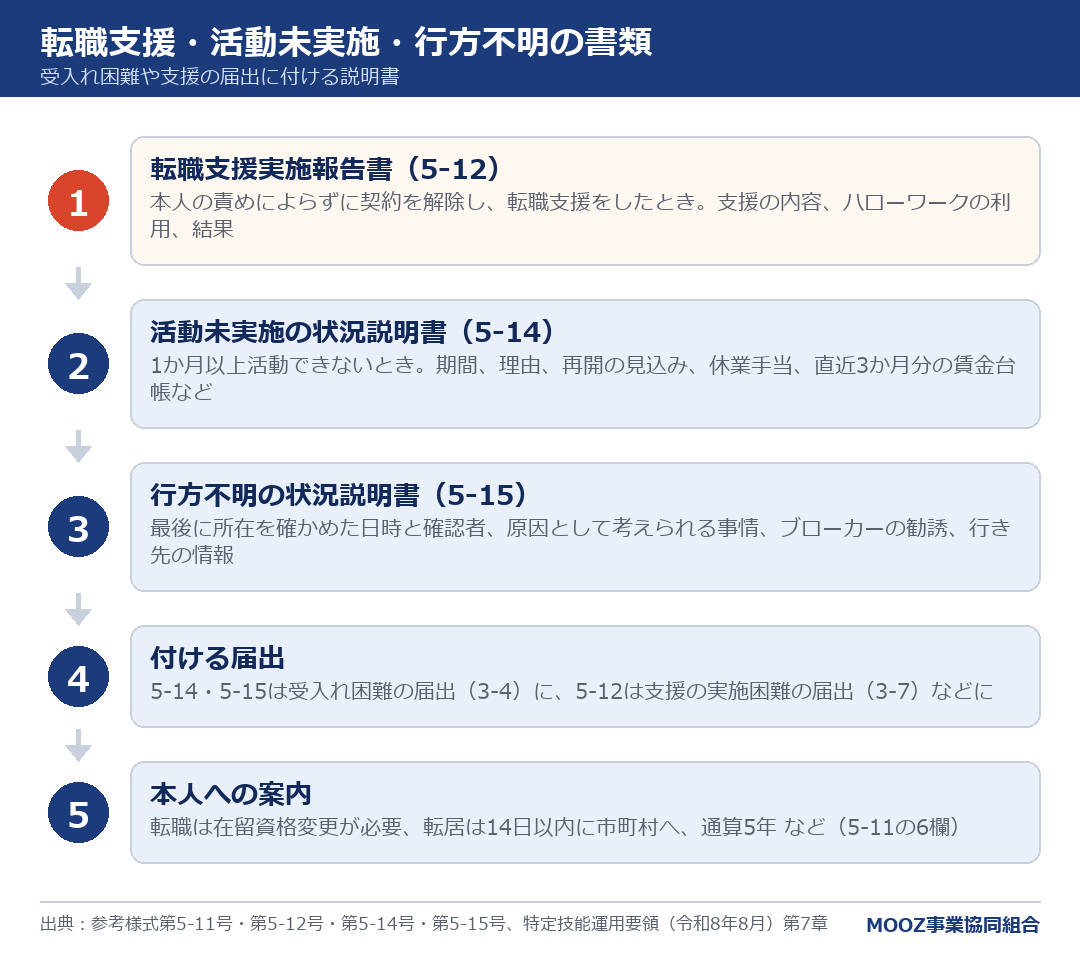The width and height of the screenshot is (1080, 977).
Task: Select the heading 活動未実施の状況説明書（5-14）
Action: coord(352,332)
